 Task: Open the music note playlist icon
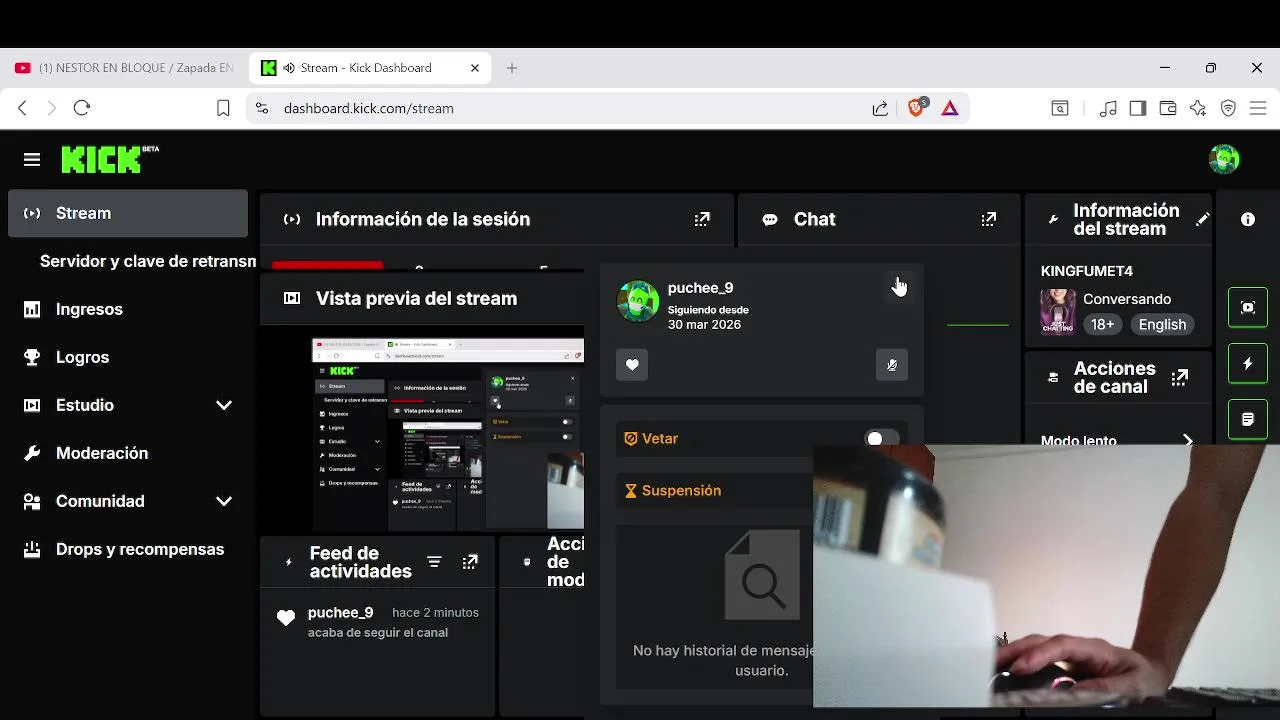click(1107, 108)
